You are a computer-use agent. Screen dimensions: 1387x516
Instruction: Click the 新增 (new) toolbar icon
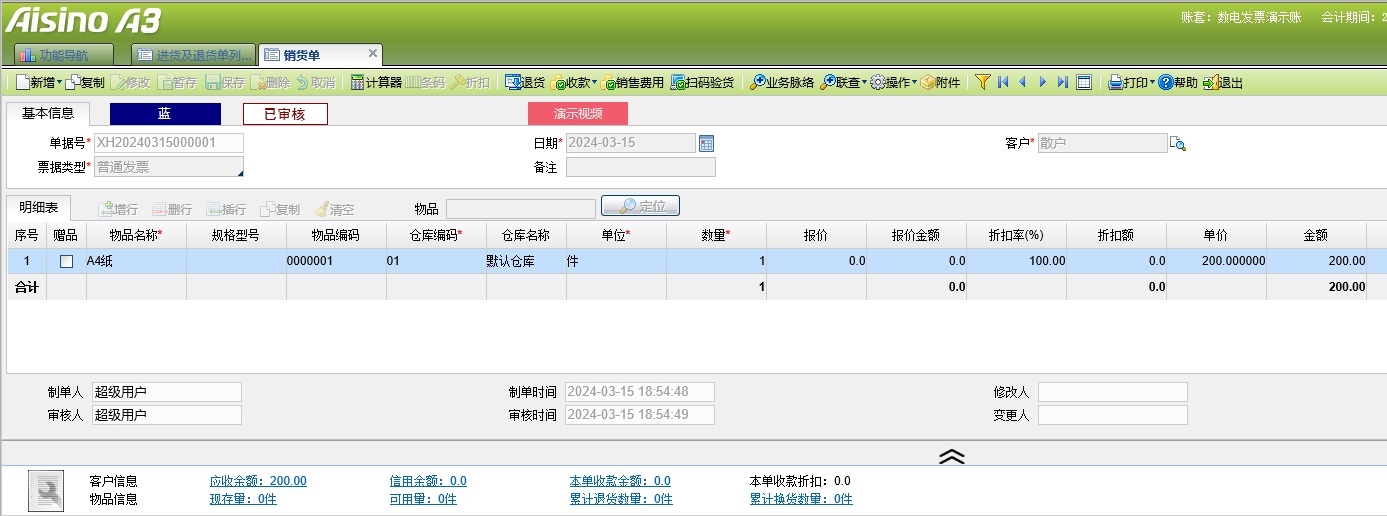click(x=22, y=83)
